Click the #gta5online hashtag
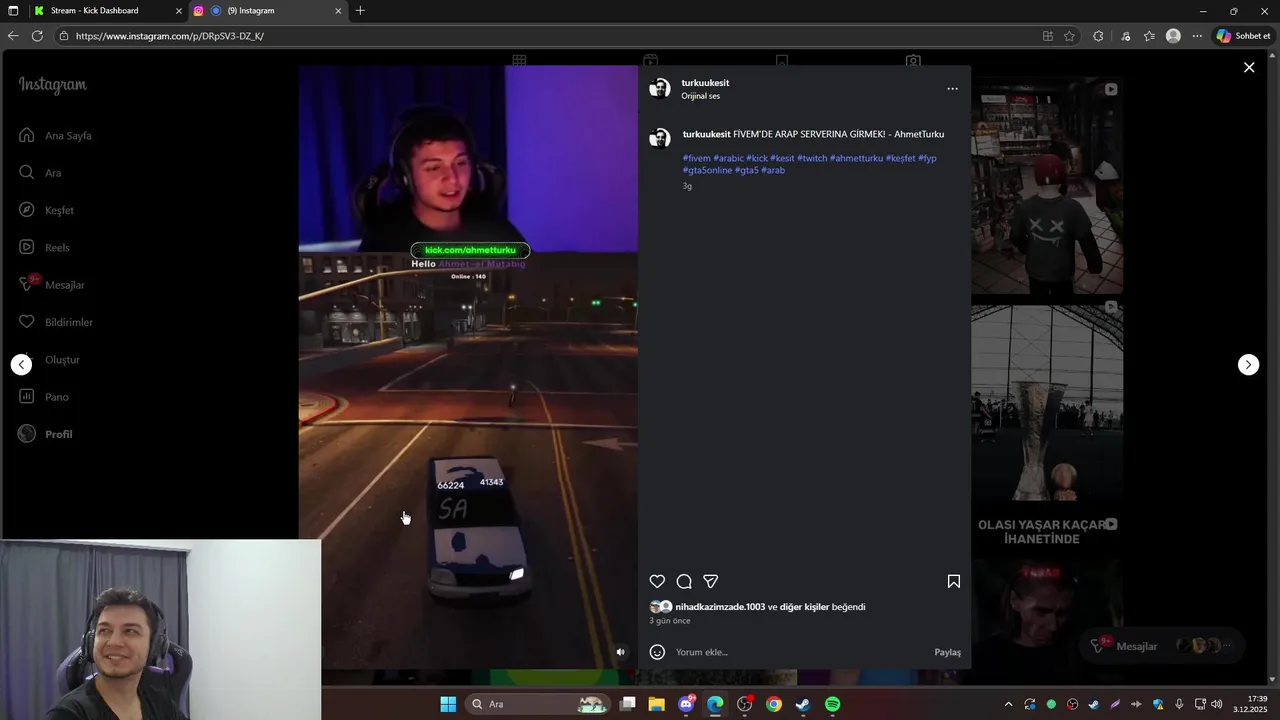This screenshot has width=1280, height=720. click(707, 170)
